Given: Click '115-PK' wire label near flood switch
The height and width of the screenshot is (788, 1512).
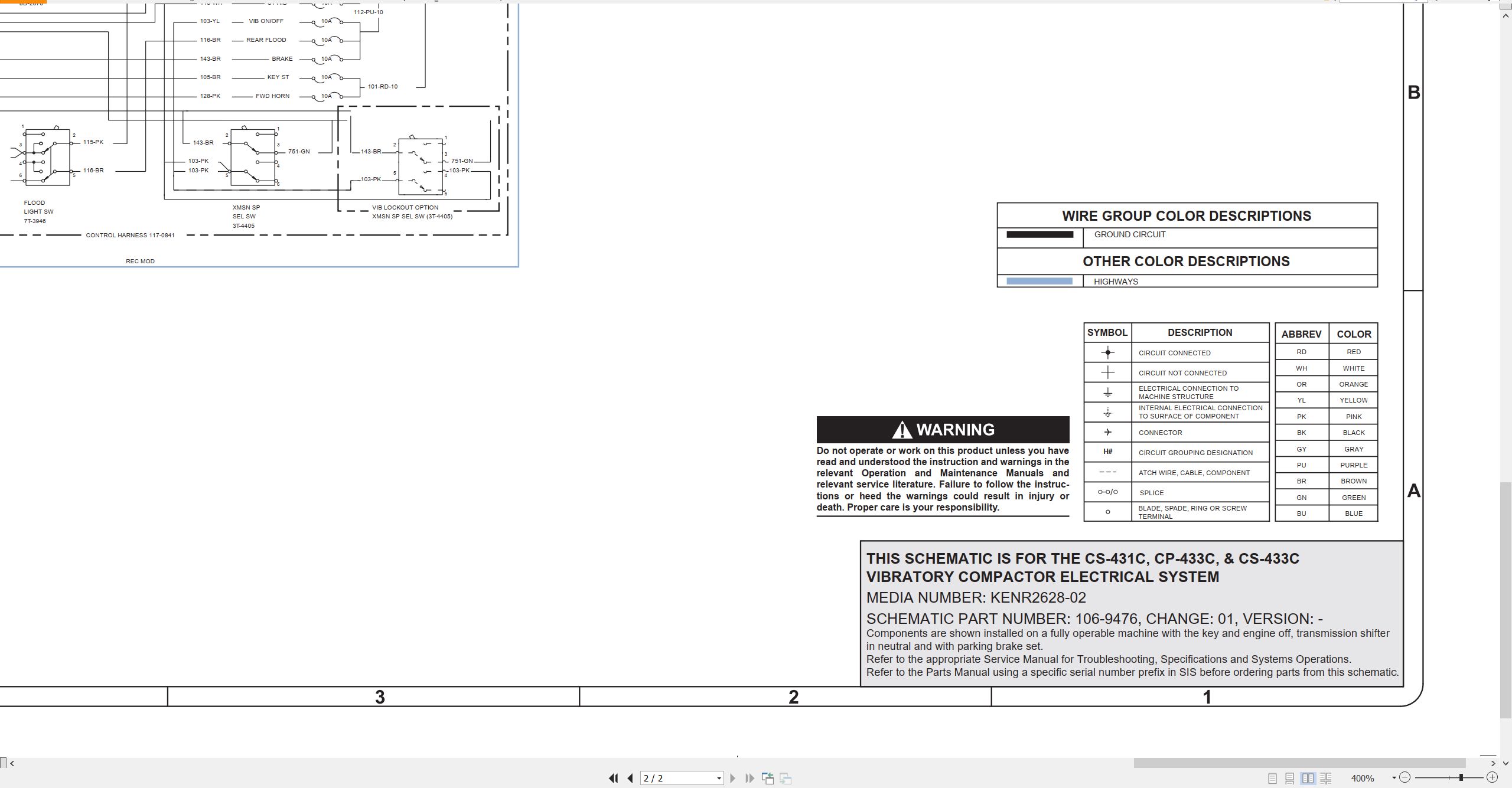Looking at the screenshot, I should pos(93,142).
